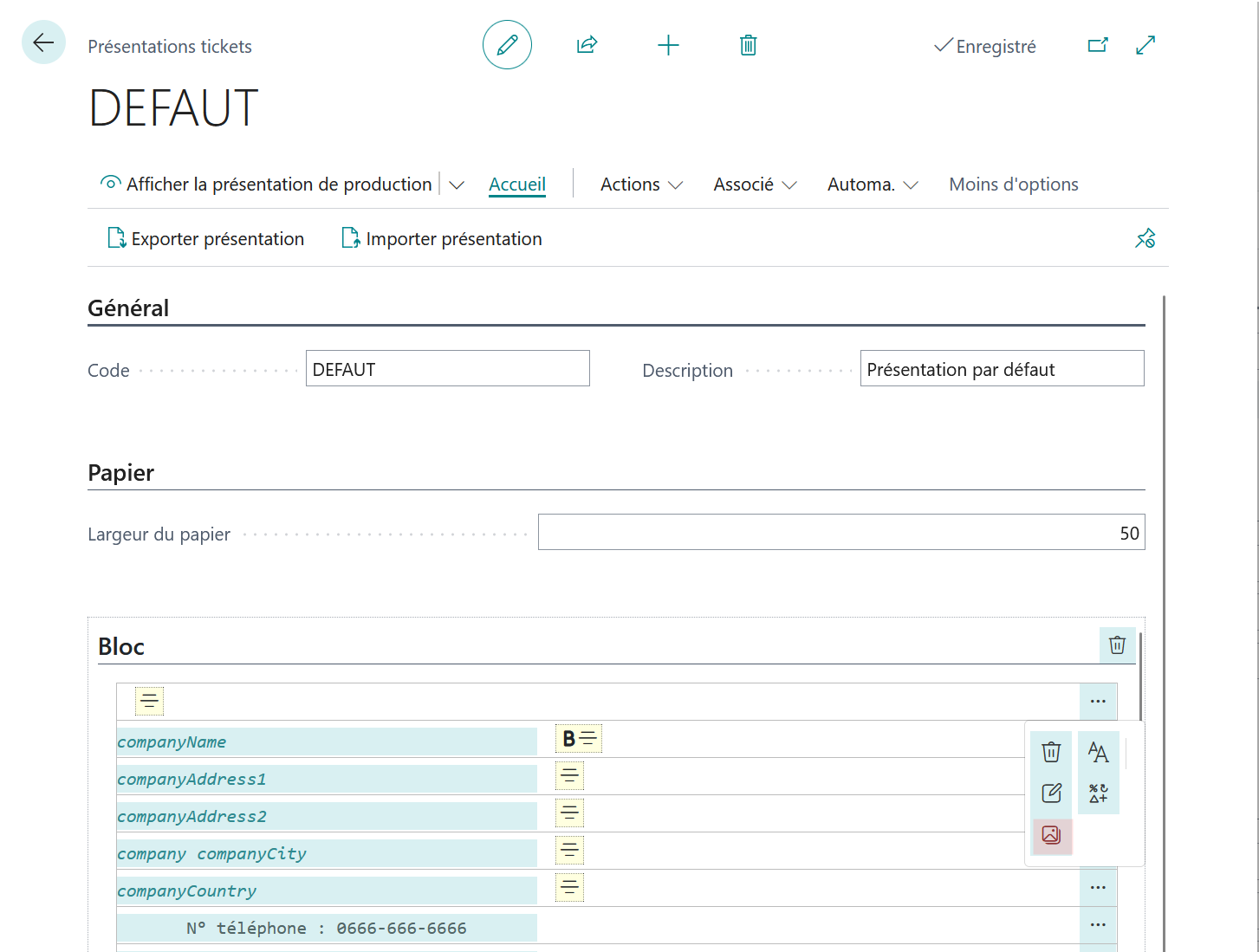Click companyName field text
This screenshot has width=1259, height=952.
(172, 742)
